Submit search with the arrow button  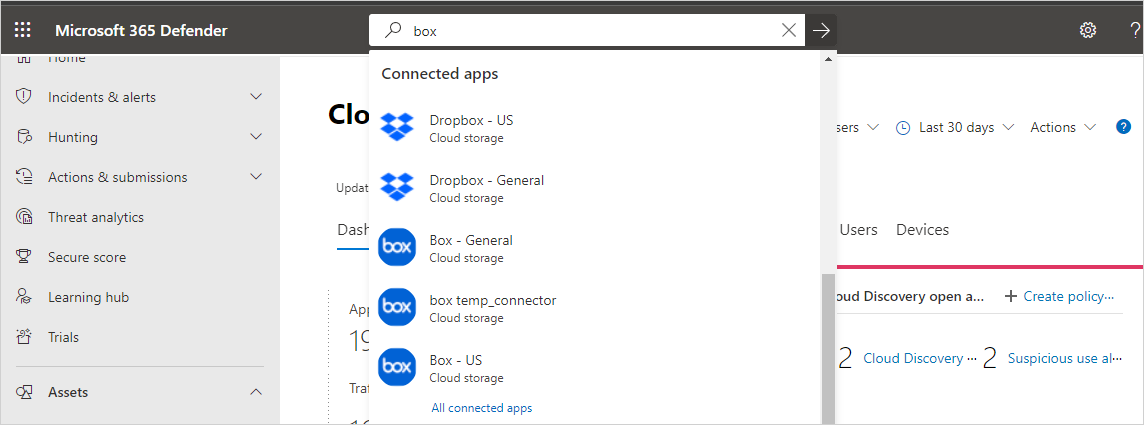coord(821,30)
